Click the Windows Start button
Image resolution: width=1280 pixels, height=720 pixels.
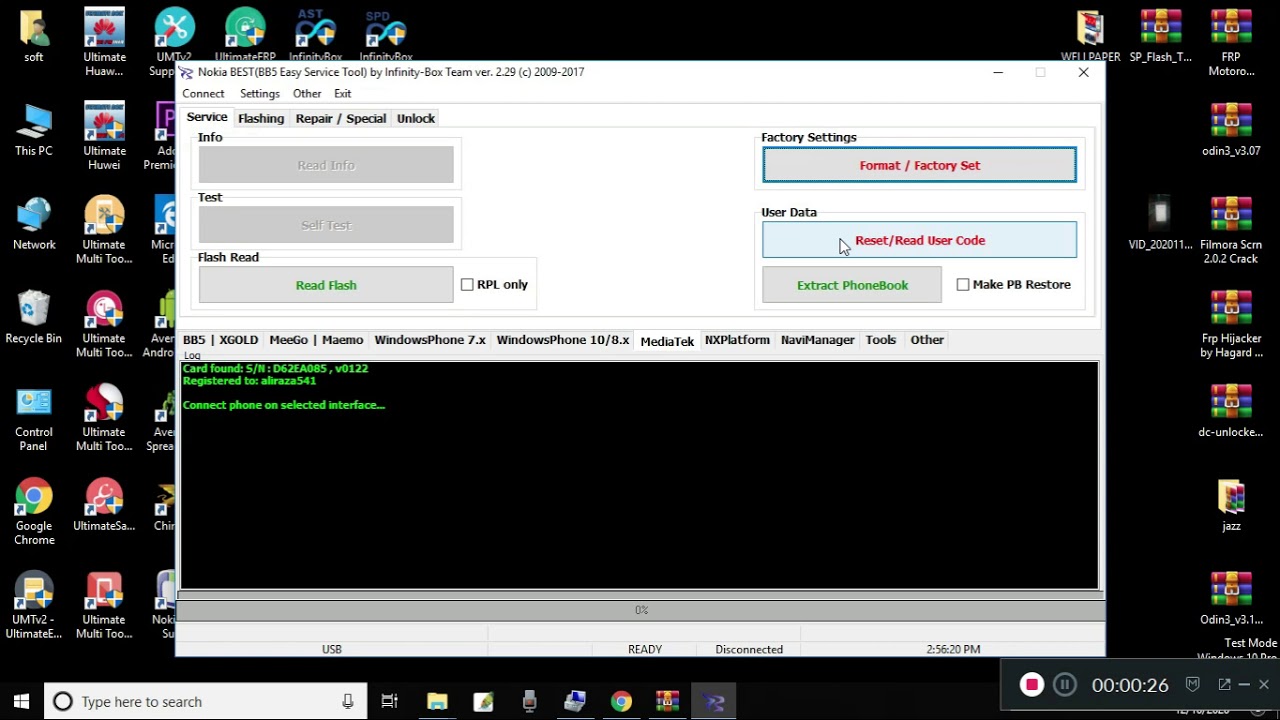pos(21,701)
